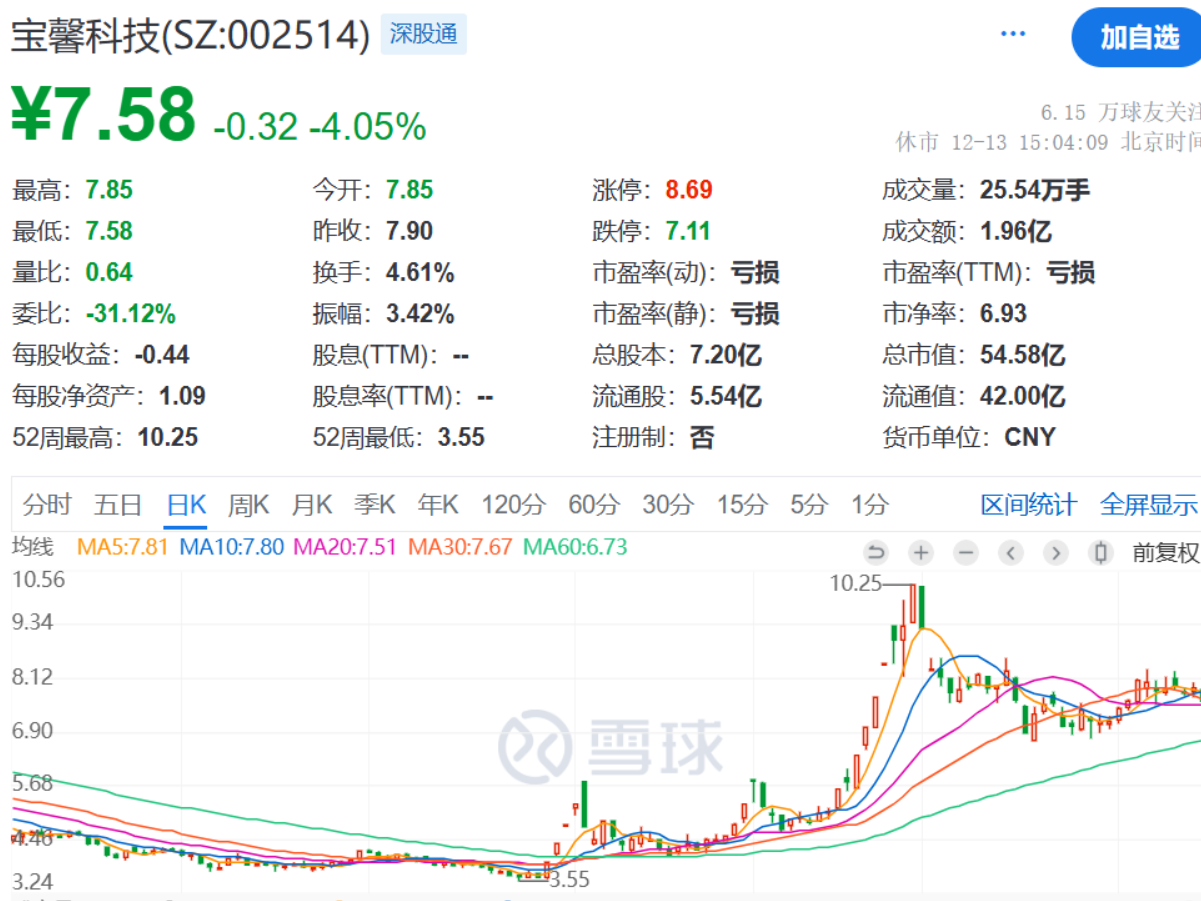Click the change value -0.32 -4.05%

click(x=320, y=127)
